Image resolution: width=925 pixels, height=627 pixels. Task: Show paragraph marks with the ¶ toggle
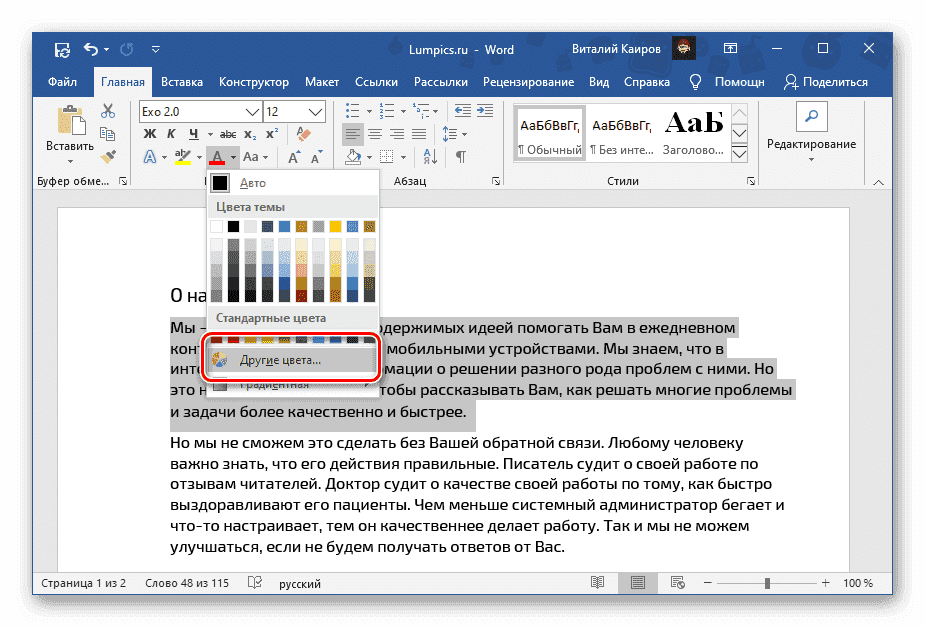460,157
